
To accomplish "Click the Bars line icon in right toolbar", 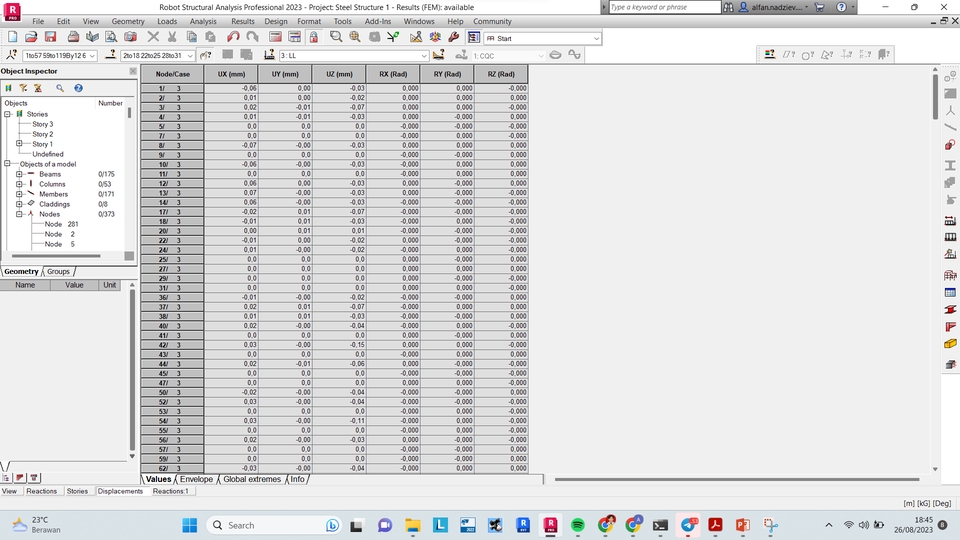I will tap(950, 127).
